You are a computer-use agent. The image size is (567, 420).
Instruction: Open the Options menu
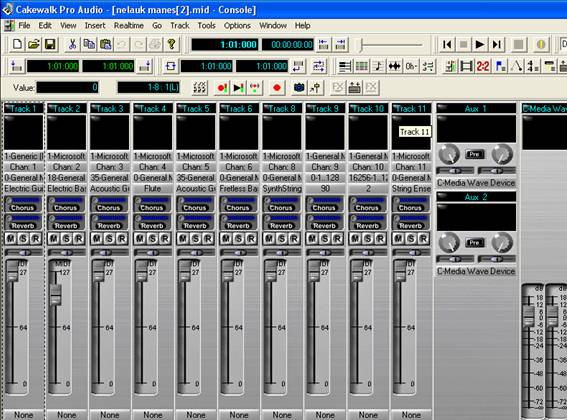pyautogui.click(x=237, y=26)
